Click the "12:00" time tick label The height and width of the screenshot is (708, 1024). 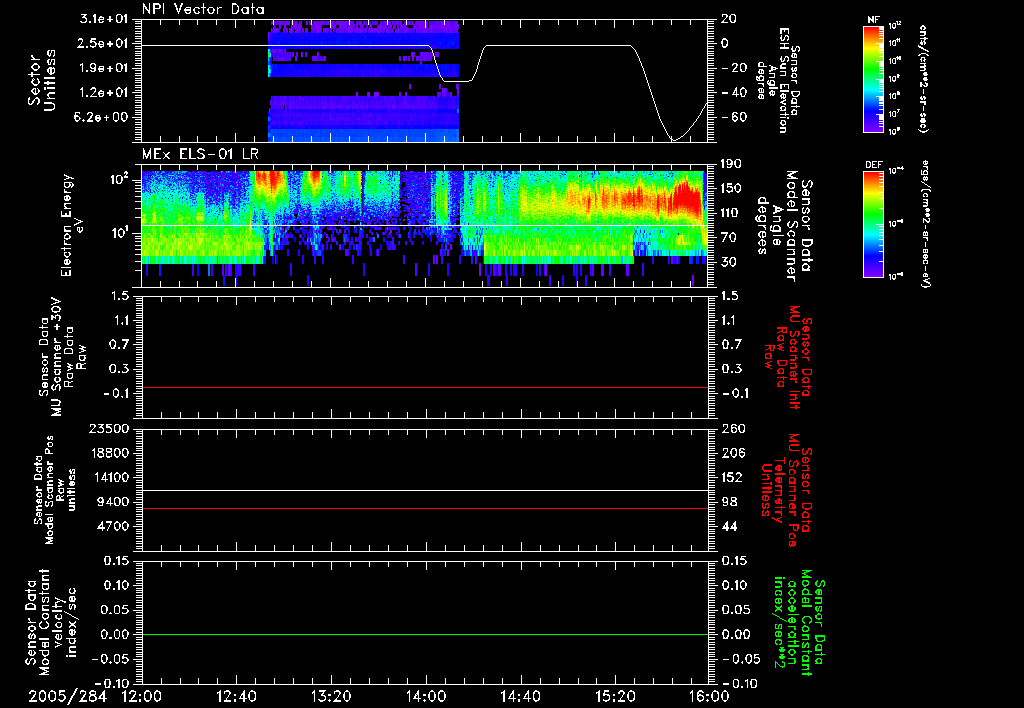tap(142, 697)
